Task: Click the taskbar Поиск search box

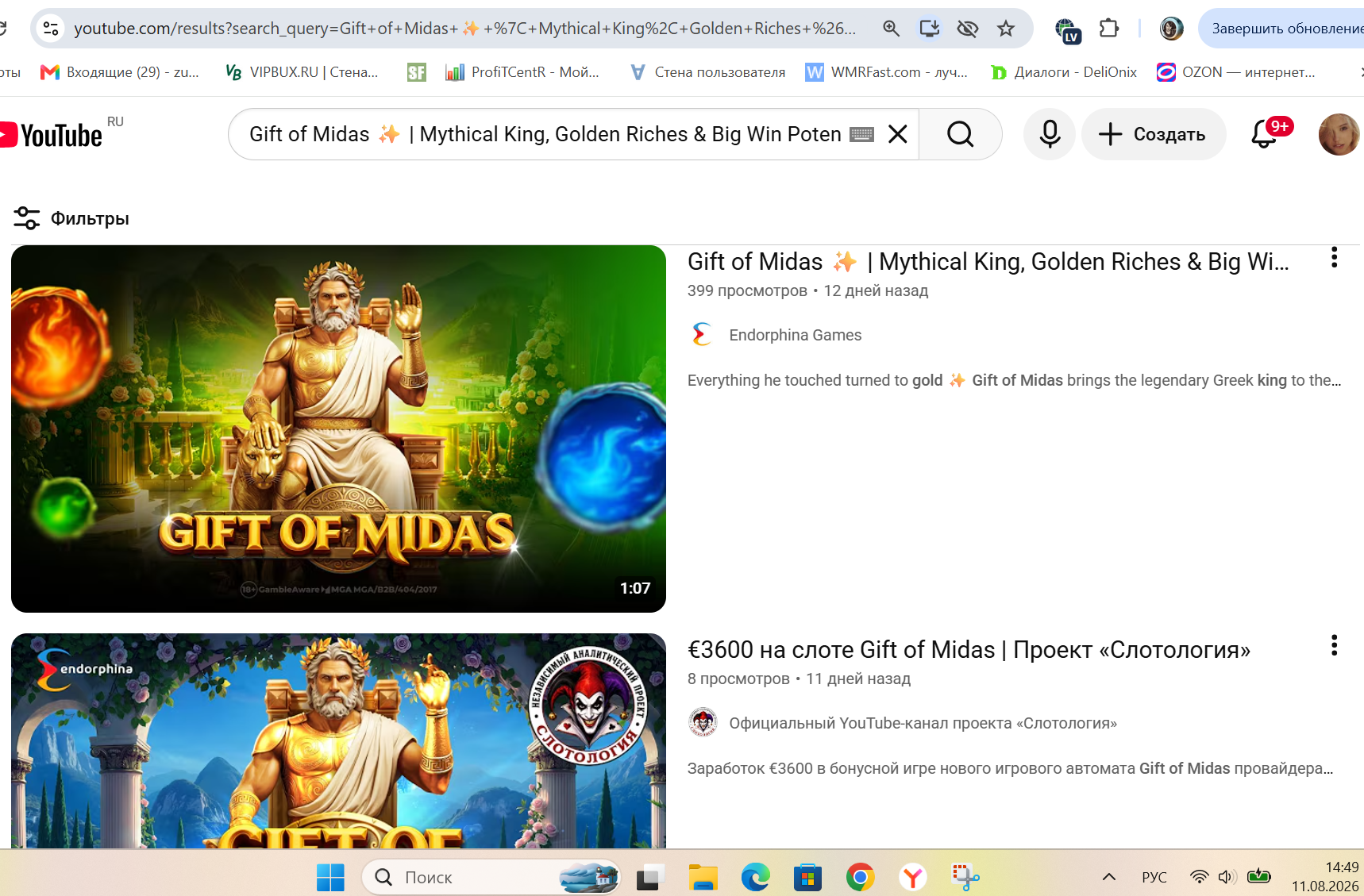Action: point(491,877)
